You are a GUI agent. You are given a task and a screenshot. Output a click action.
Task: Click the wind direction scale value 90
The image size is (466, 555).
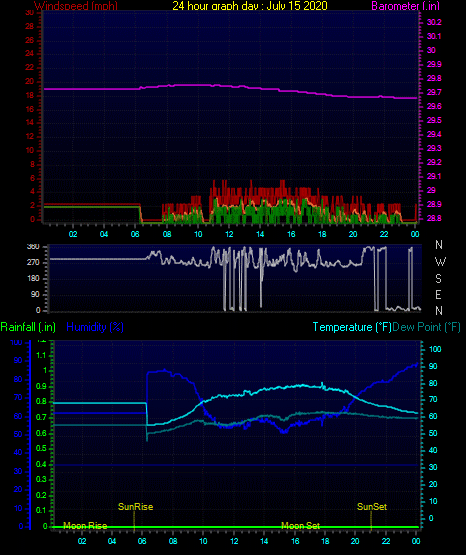pos(35,294)
